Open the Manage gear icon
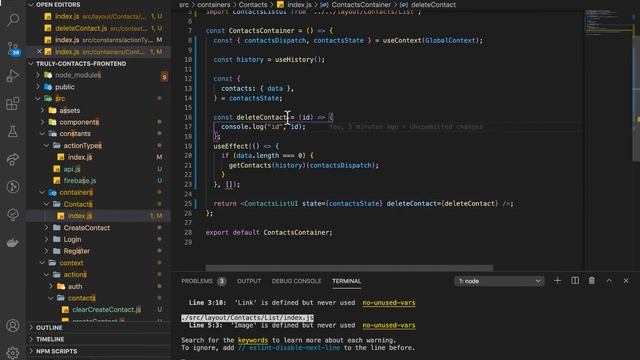 point(13,352)
